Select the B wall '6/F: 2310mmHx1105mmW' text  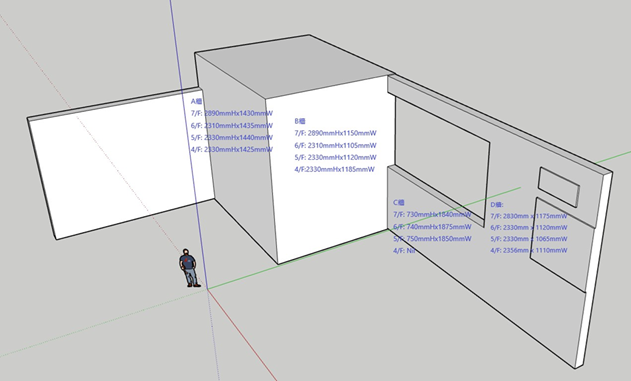click(335, 145)
